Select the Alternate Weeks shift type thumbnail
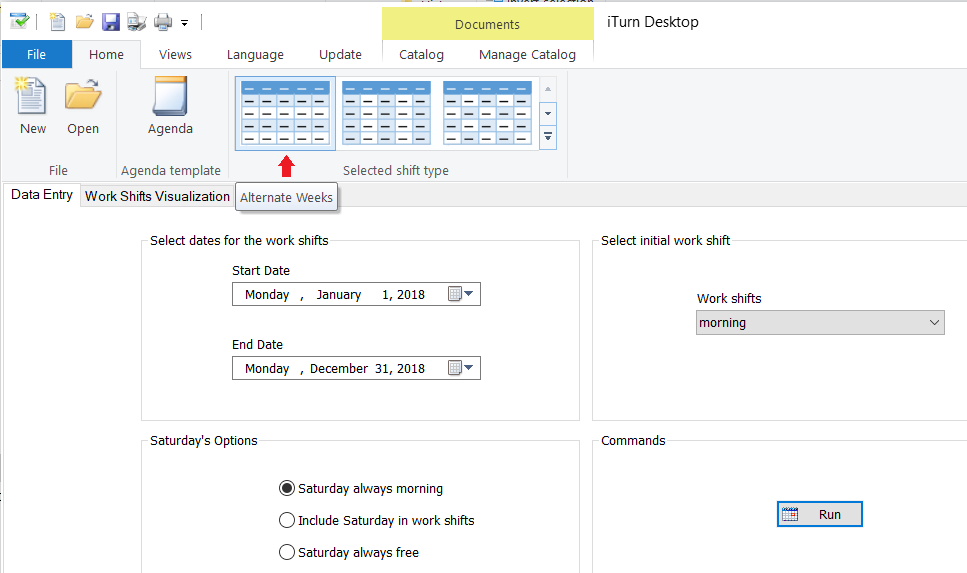Image resolution: width=967 pixels, height=573 pixels. pyautogui.click(x=286, y=113)
